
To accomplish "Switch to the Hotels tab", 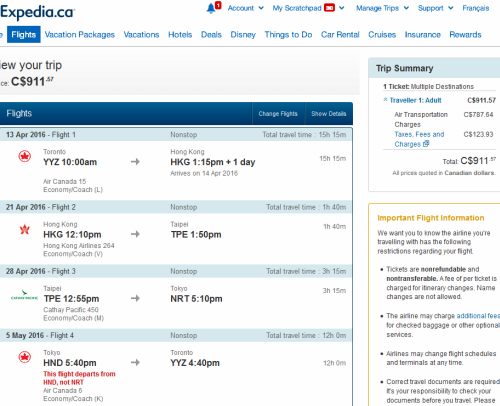I will pos(180,35).
